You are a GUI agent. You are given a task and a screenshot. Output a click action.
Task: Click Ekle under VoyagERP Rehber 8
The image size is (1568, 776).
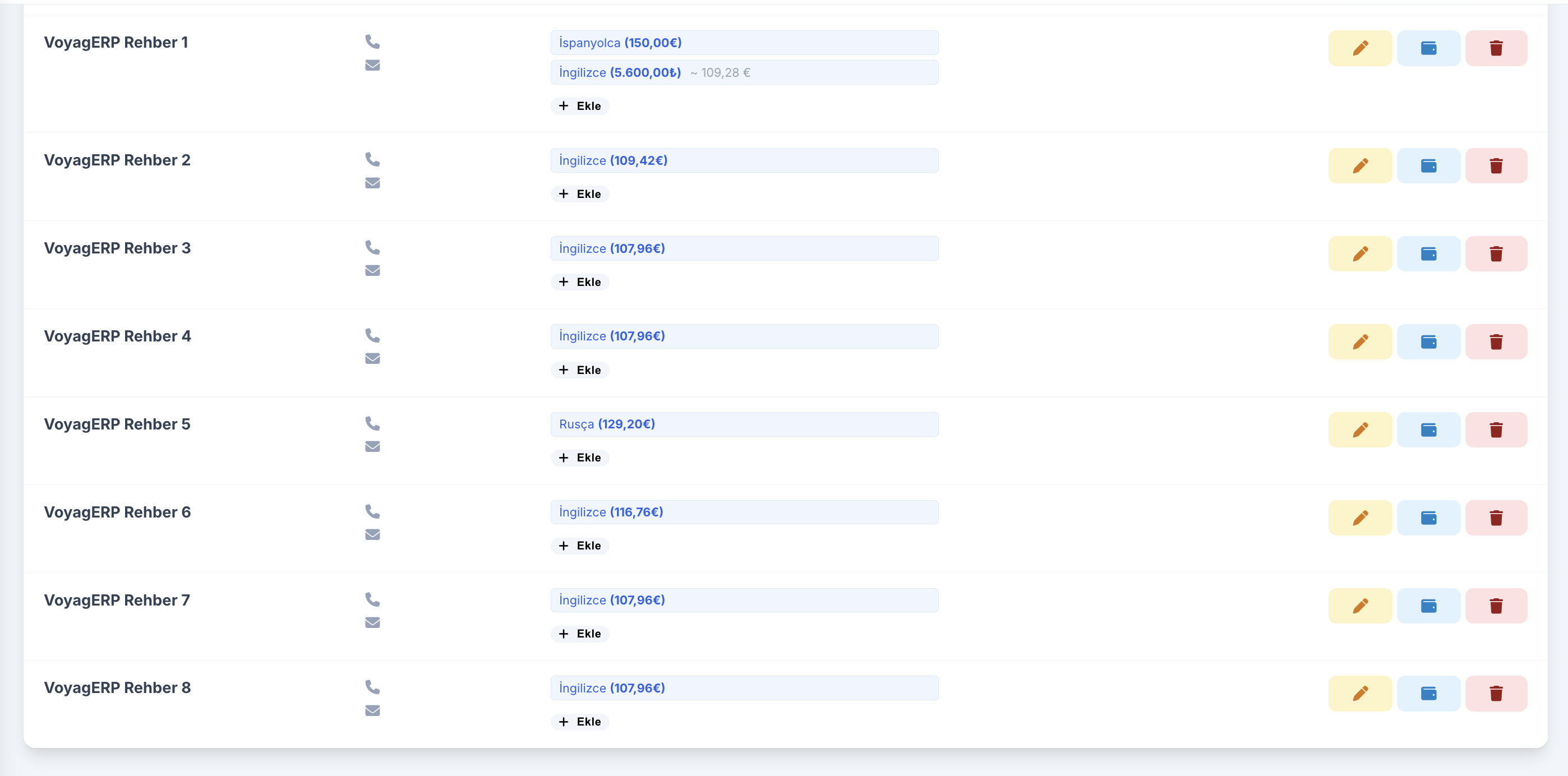(580, 722)
